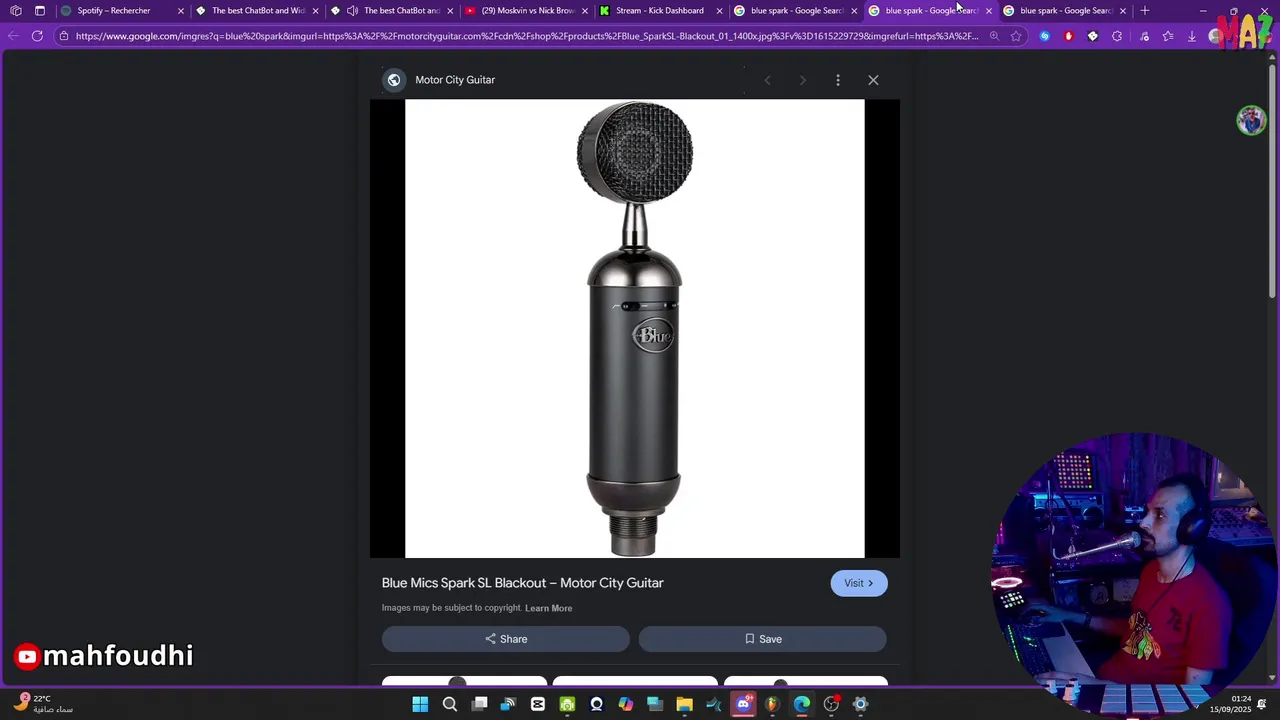Screen dimensions: 1280x720
Task: Open a new browser tab
Action: click(1145, 11)
